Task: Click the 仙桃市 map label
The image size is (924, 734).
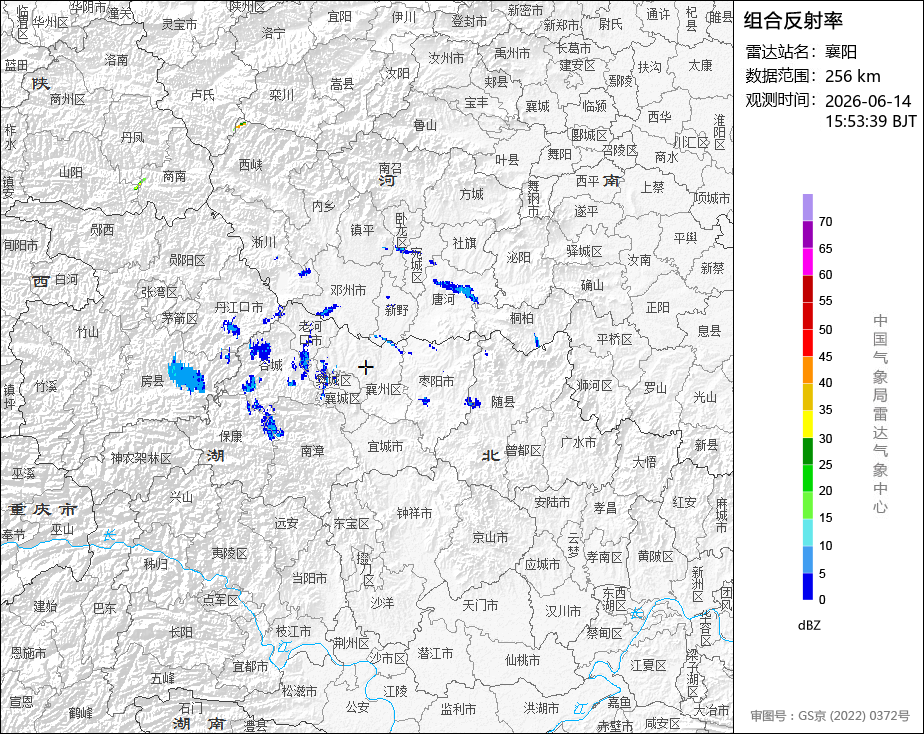Action: 522,661
